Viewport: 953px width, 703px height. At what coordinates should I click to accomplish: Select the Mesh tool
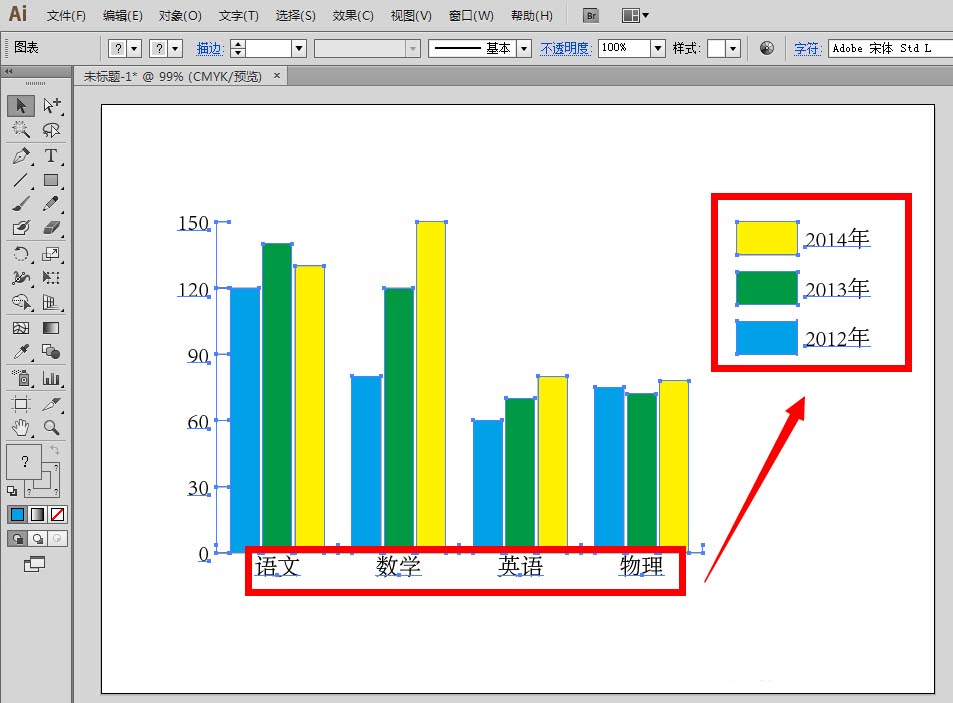(21, 328)
